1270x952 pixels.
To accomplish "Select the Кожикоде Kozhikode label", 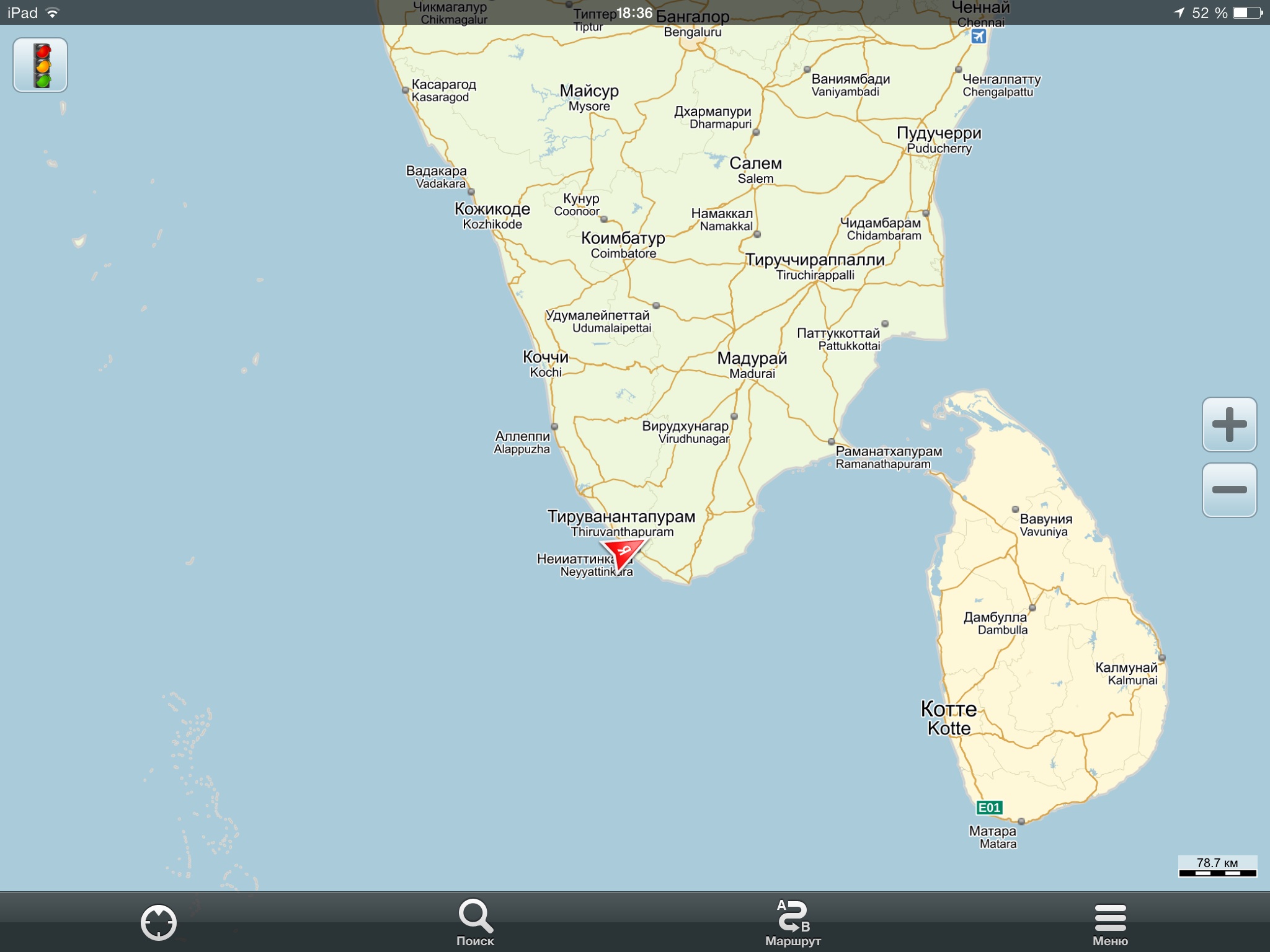I will tap(492, 216).
